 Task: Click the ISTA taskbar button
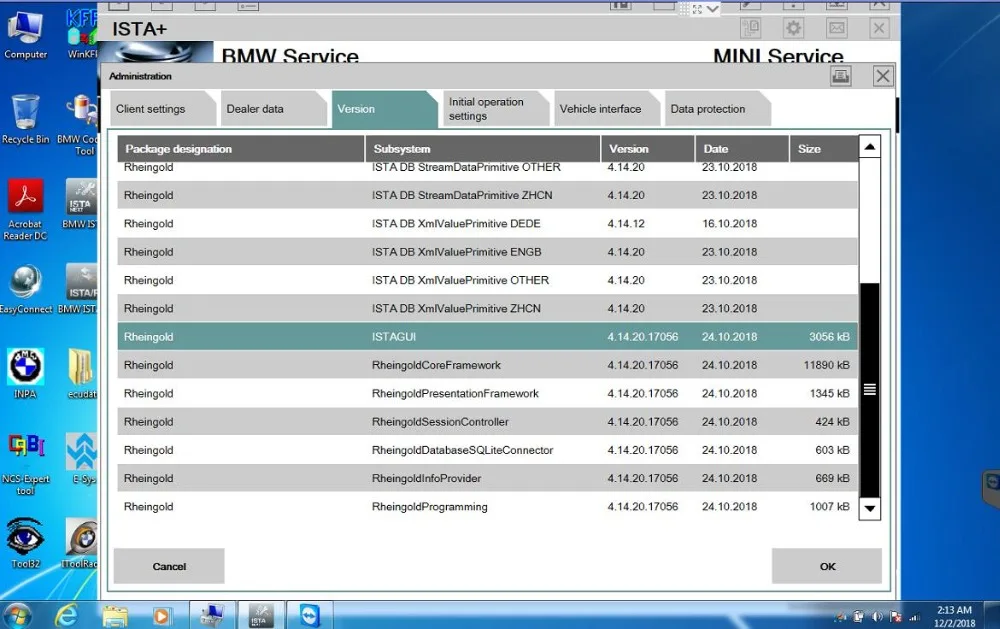pyautogui.click(x=260, y=616)
